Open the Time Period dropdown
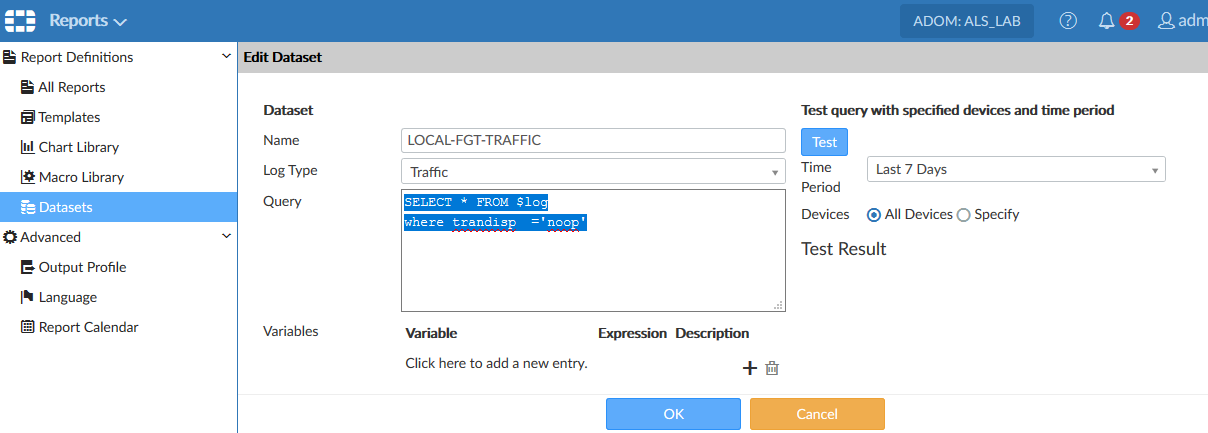The image size is (1208, 433). pos(1015,169)
